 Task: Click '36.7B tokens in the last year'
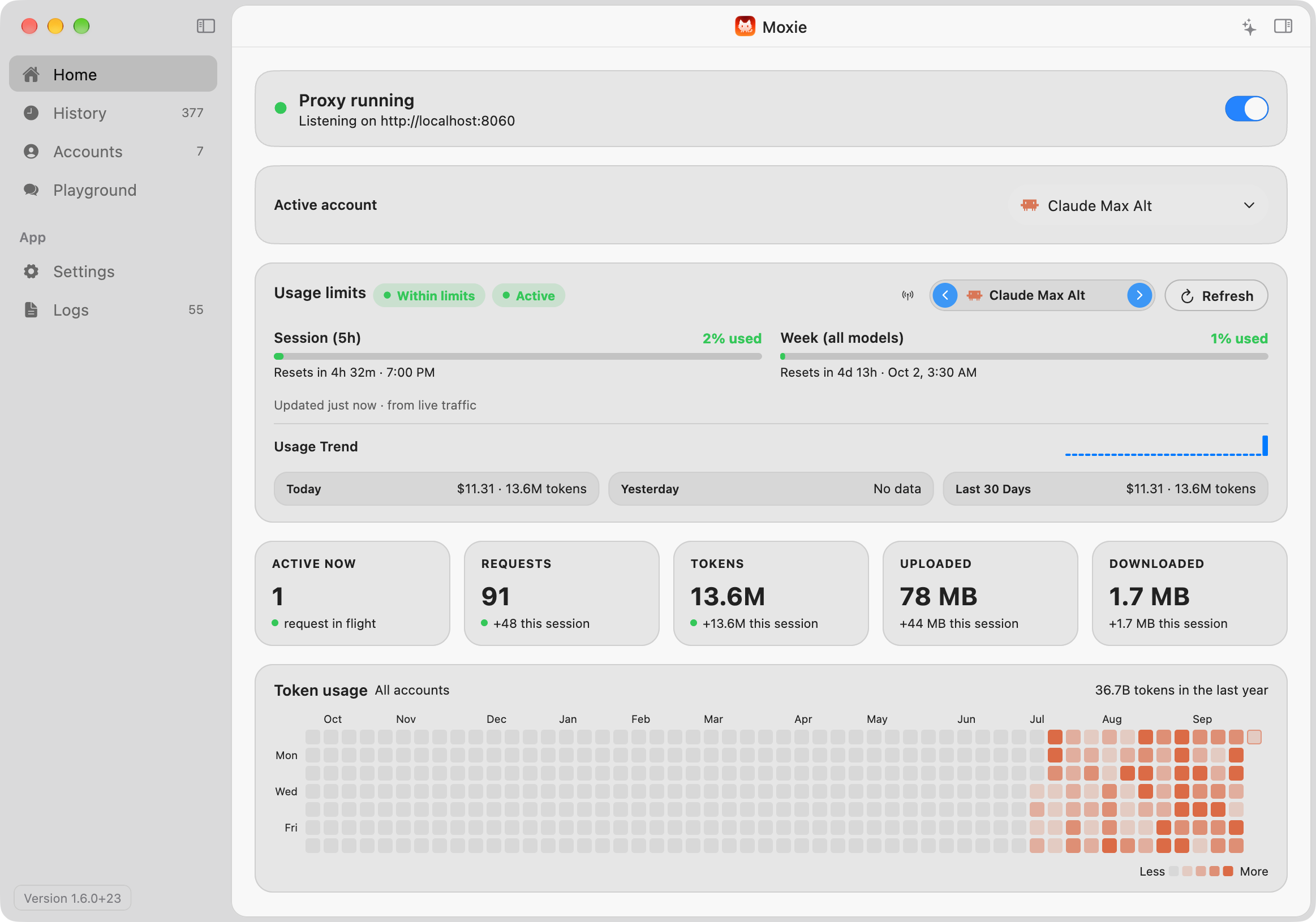pyautogui.click(x=1181, y=690)
